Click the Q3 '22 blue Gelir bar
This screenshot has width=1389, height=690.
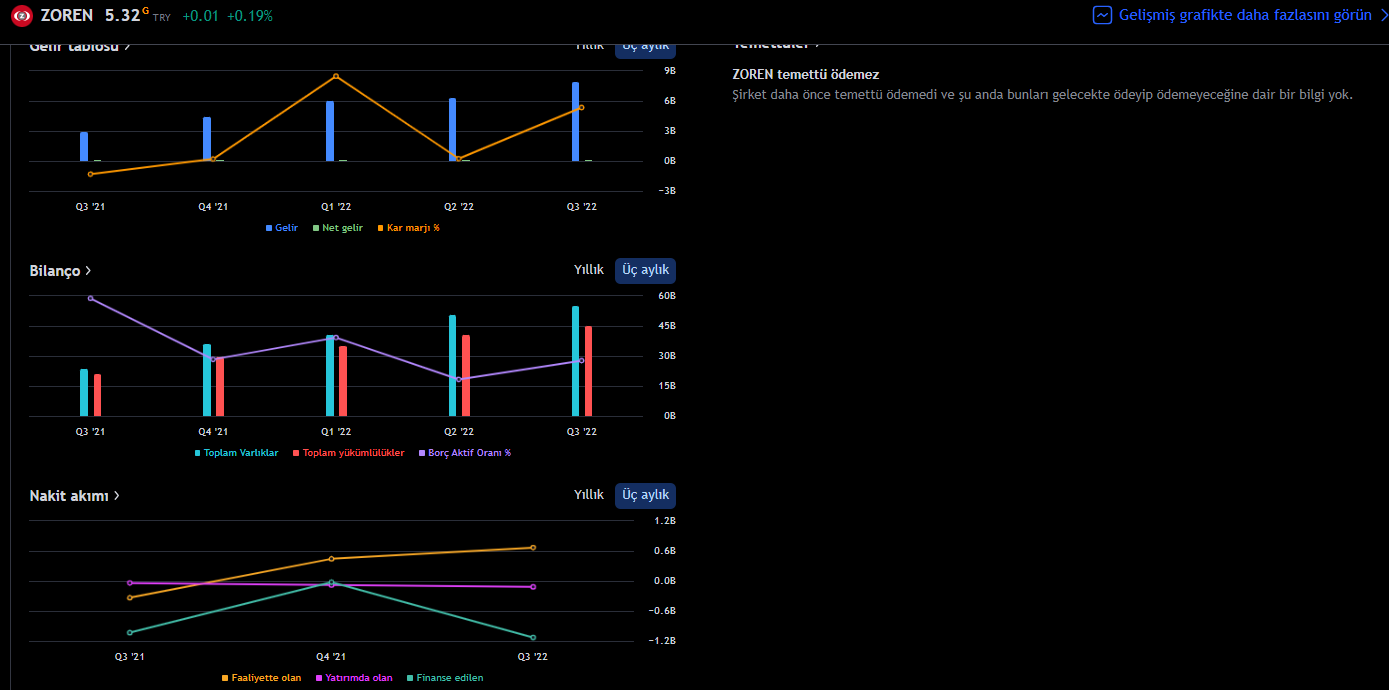coord(576,121)
